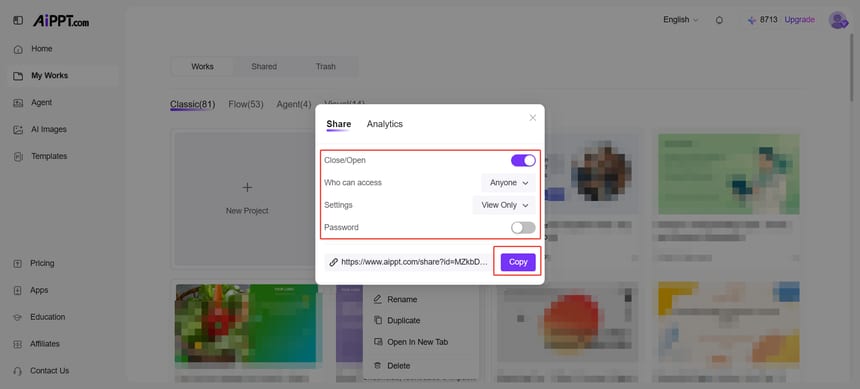
Task: Click the share URL text field
Action: (409, 262)
